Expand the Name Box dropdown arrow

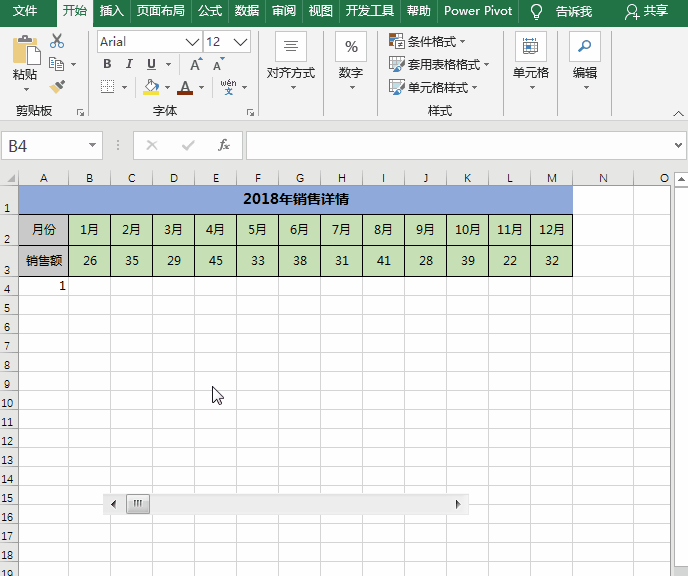92,145
